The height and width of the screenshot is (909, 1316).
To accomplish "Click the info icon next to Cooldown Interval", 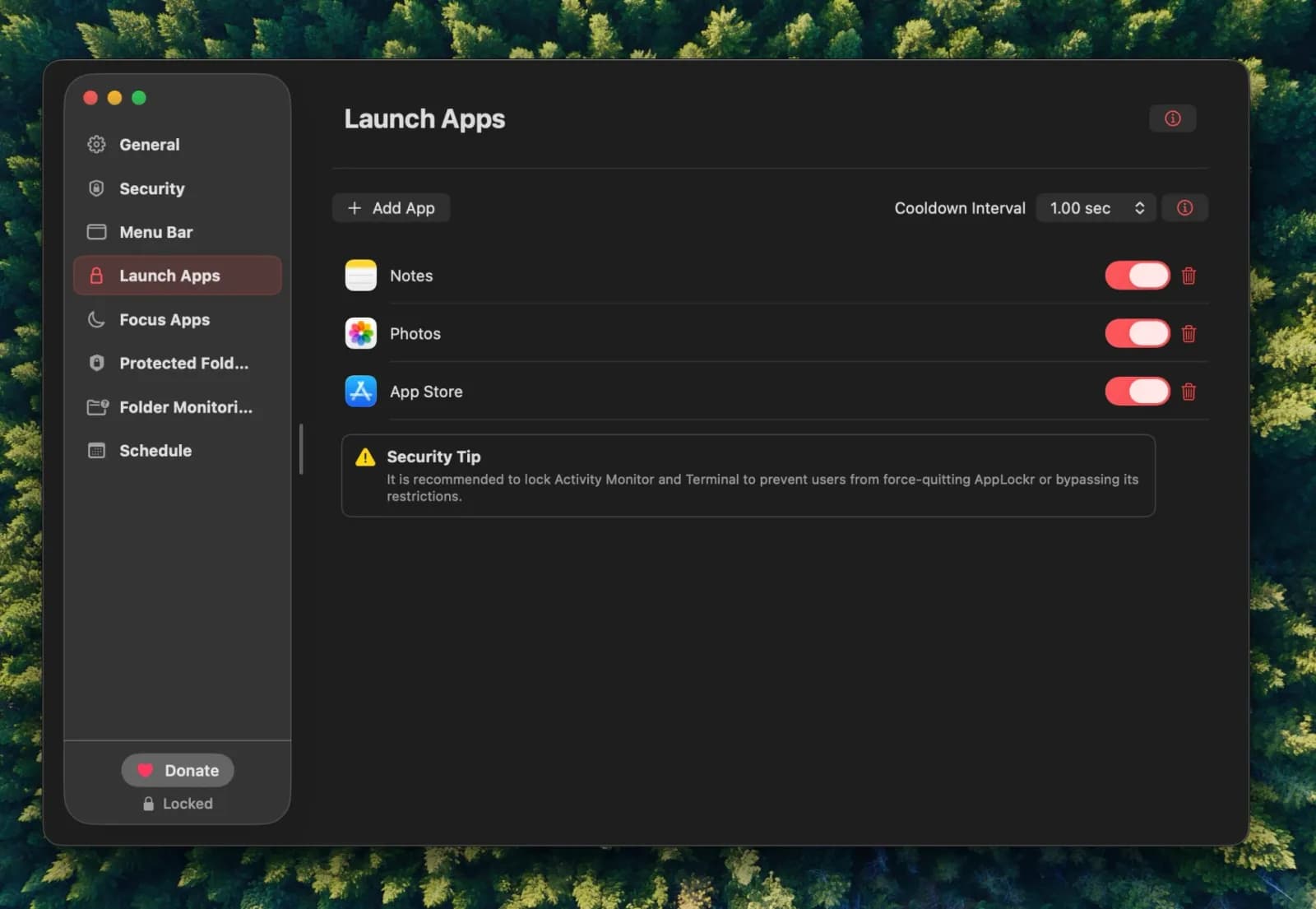I will point(1184,208).
